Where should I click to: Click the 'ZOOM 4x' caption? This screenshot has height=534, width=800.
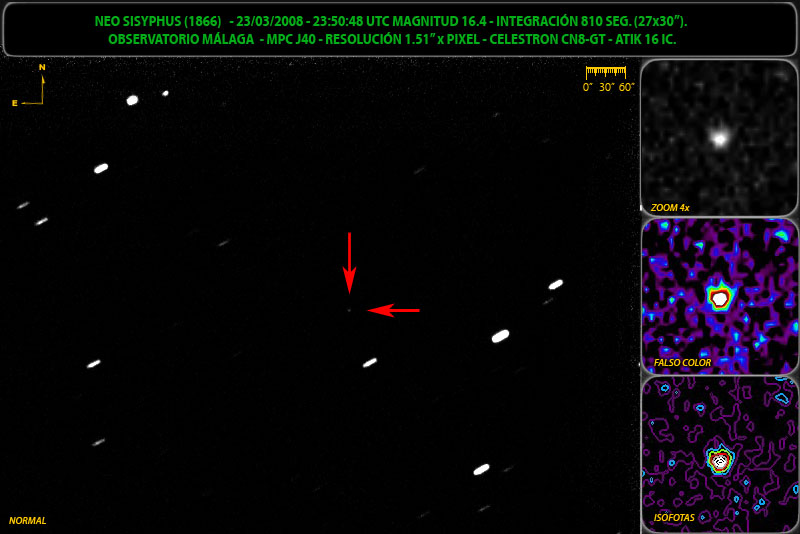(670, 208)
